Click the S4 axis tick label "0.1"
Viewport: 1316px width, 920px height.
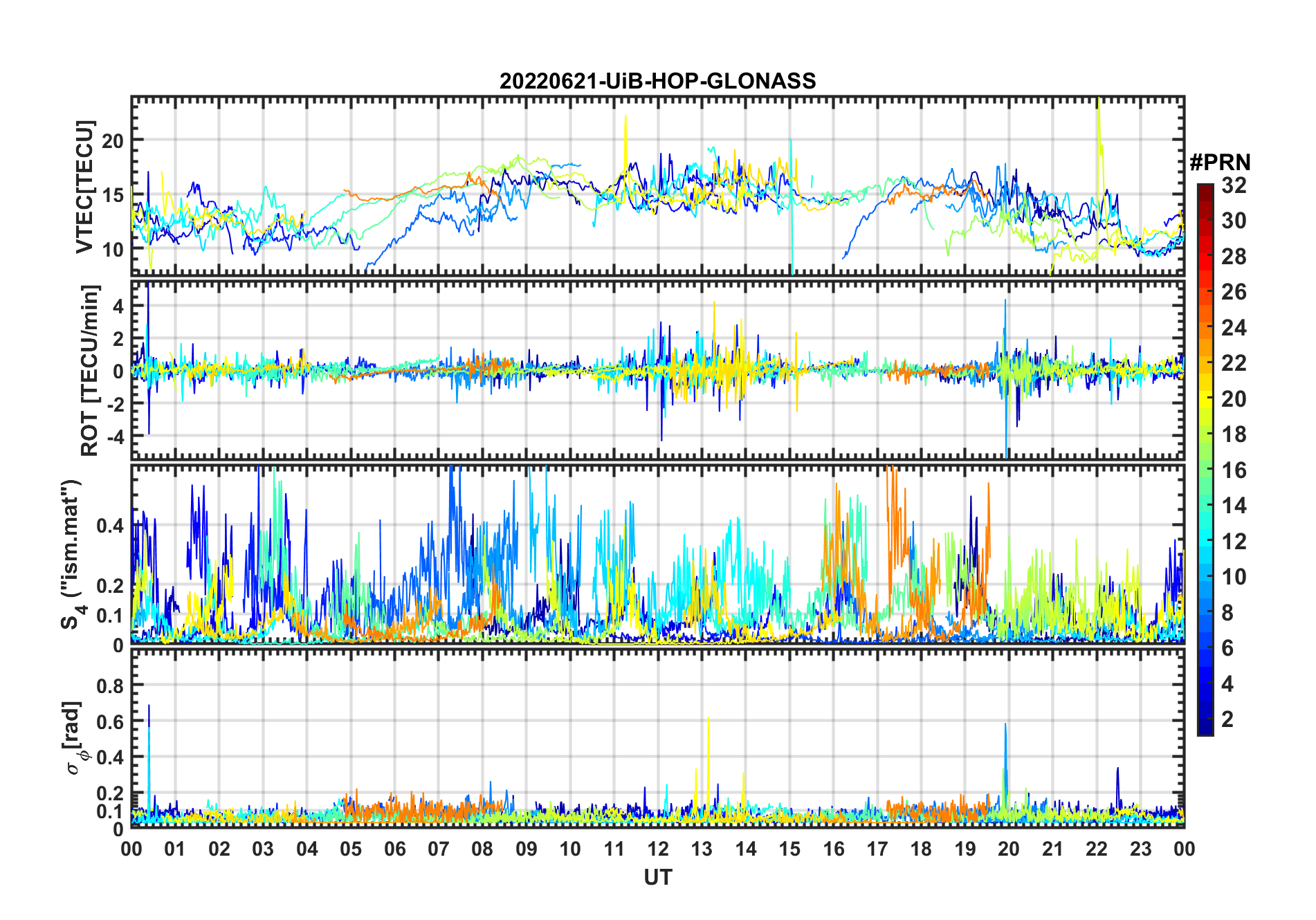click(x=110, y=615)
